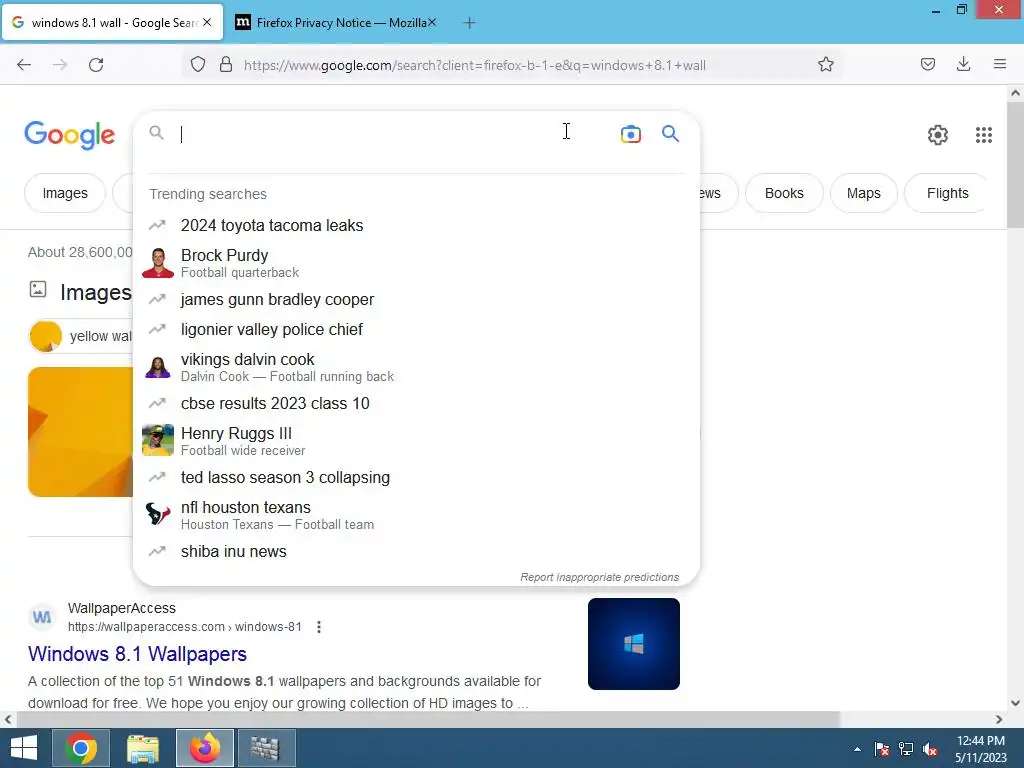
Task: Show hidden system tray icons
Action: [857, 749]
